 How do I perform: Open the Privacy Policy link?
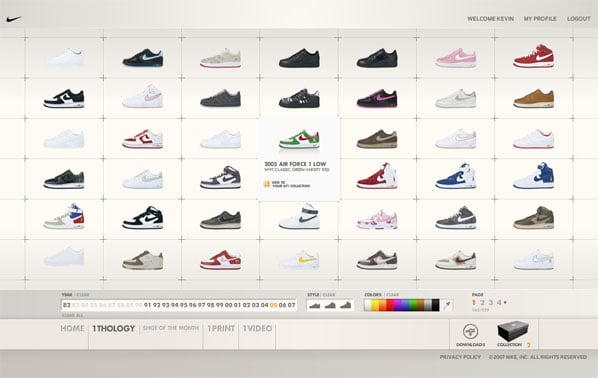[460, 357]
